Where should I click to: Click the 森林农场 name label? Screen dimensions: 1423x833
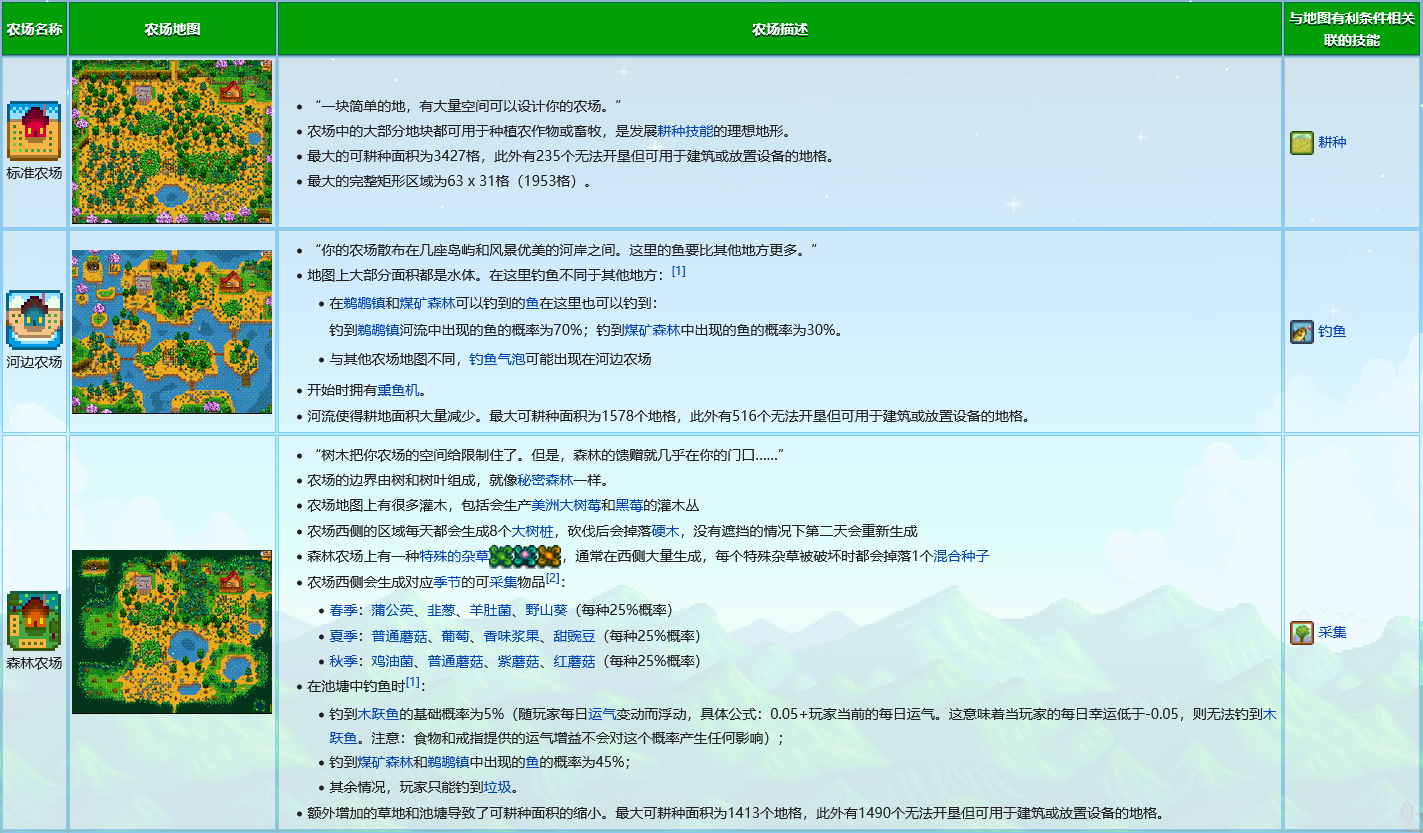34,663
